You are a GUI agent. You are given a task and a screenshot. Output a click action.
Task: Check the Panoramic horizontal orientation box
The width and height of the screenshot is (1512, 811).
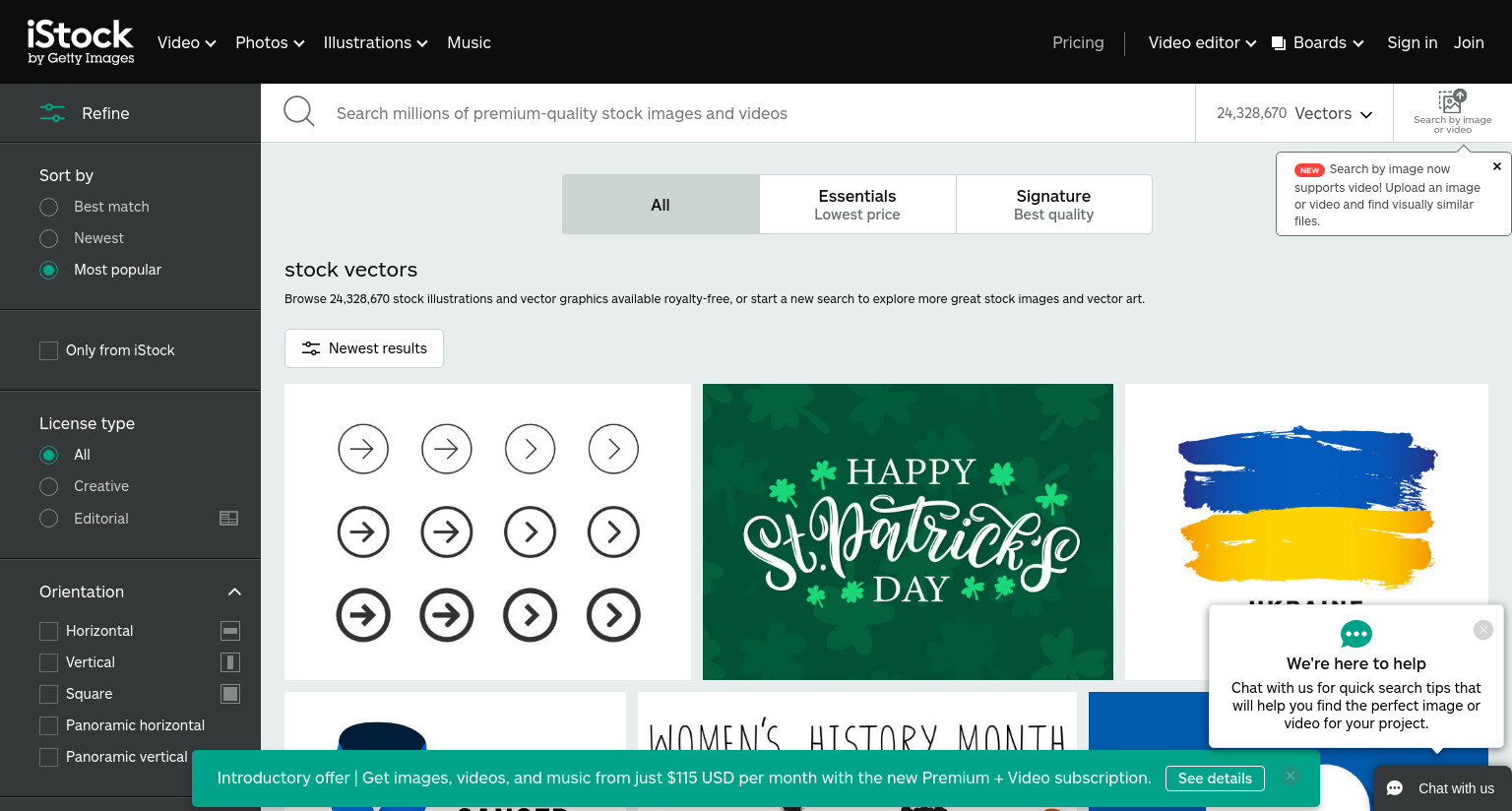[x=48, y=725]
